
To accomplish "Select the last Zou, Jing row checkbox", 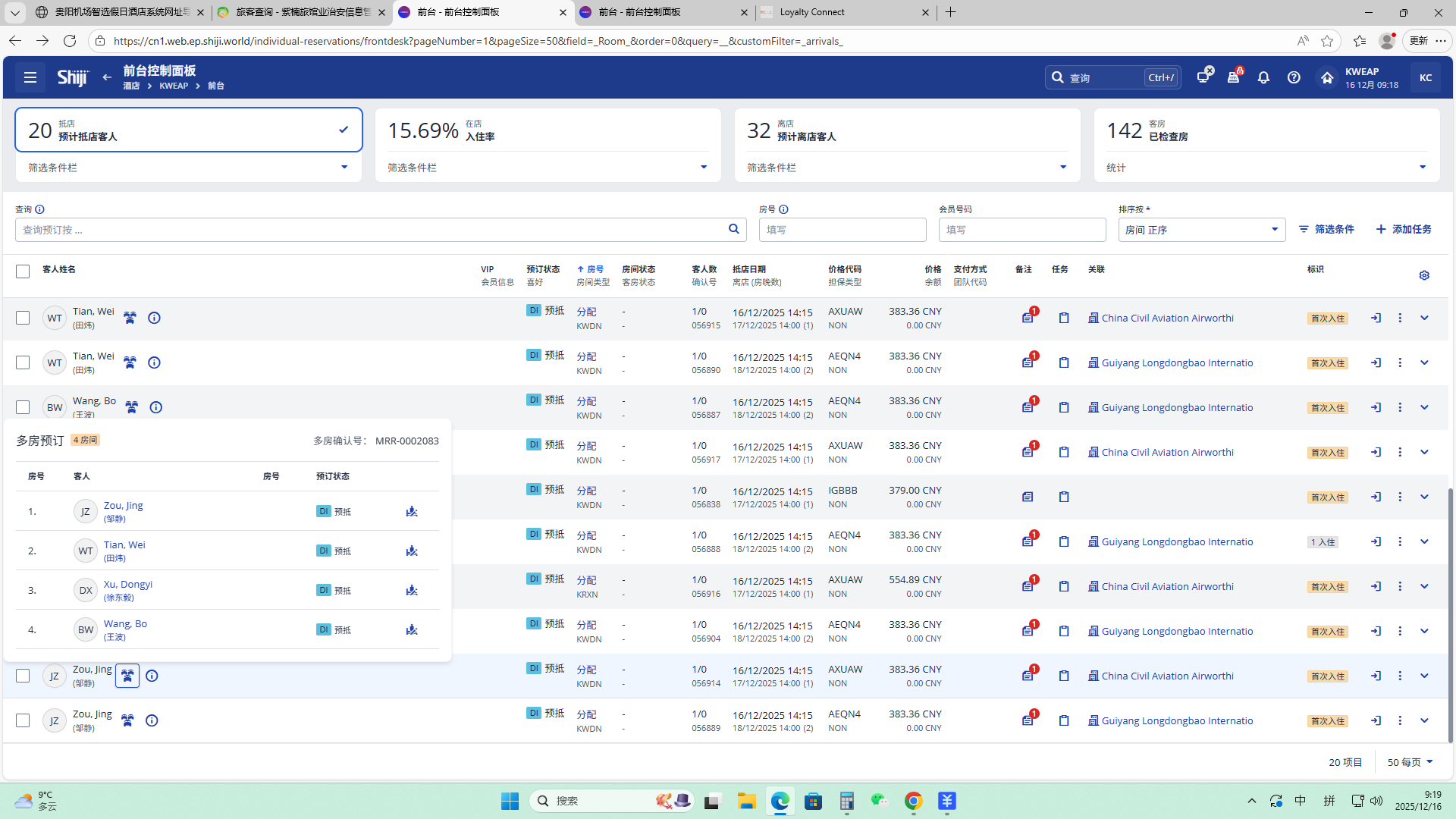I will [23, 720].
